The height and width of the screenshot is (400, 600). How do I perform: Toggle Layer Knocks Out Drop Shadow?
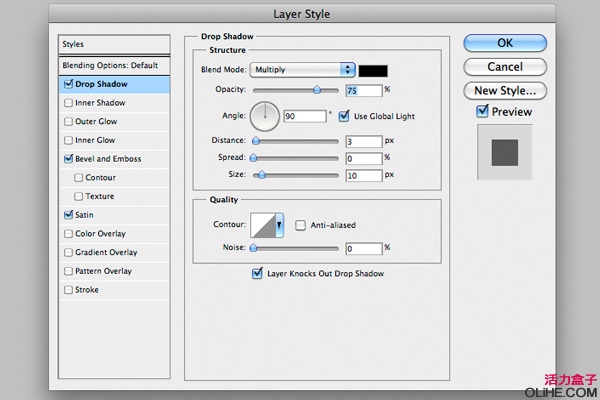(257, 273)
